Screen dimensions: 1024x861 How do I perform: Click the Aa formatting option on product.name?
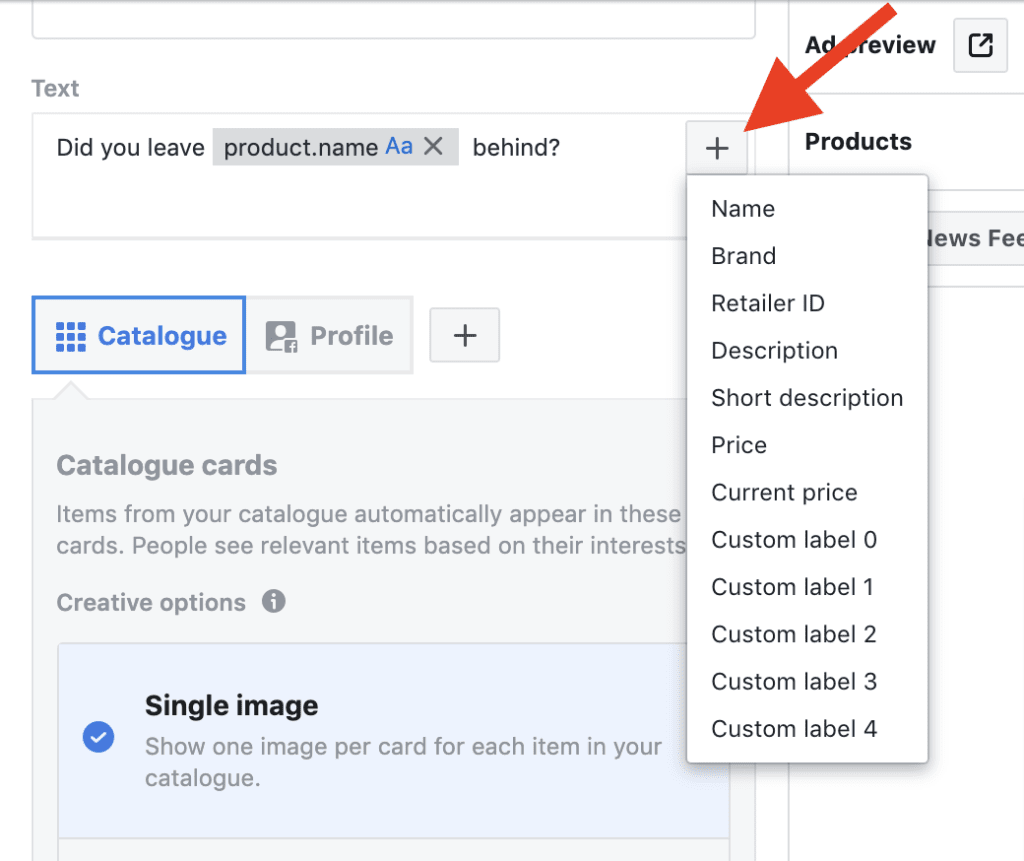pos(399,147)
